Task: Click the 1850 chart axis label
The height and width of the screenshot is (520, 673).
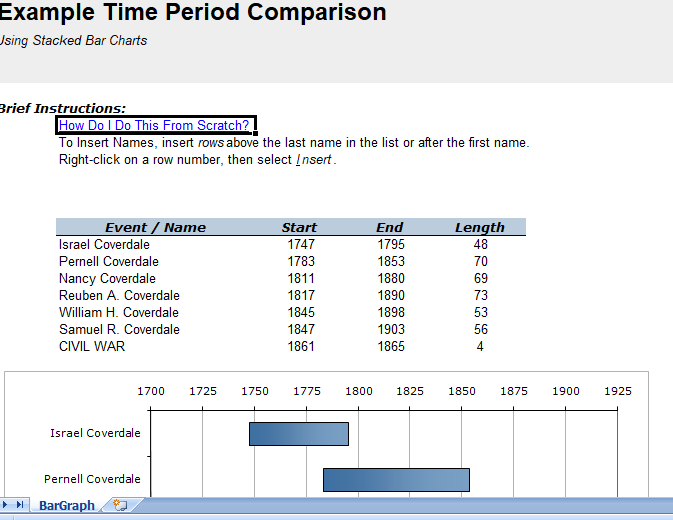Action: 462,391
